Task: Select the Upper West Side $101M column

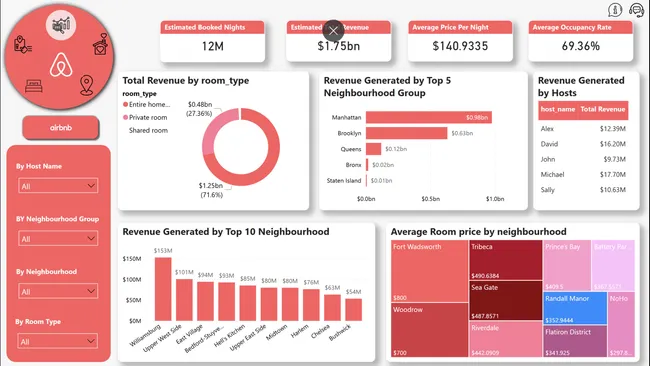Action: pyautogui.click(x=184, y=300)
